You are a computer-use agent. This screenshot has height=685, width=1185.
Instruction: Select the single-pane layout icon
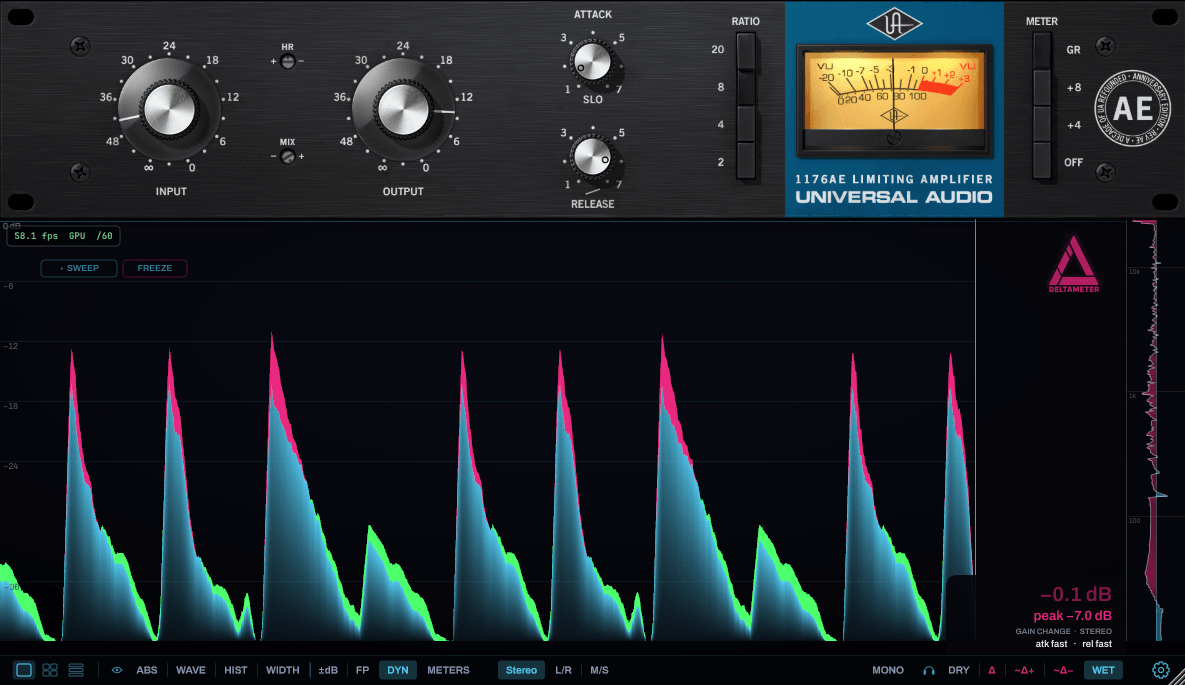24,670
